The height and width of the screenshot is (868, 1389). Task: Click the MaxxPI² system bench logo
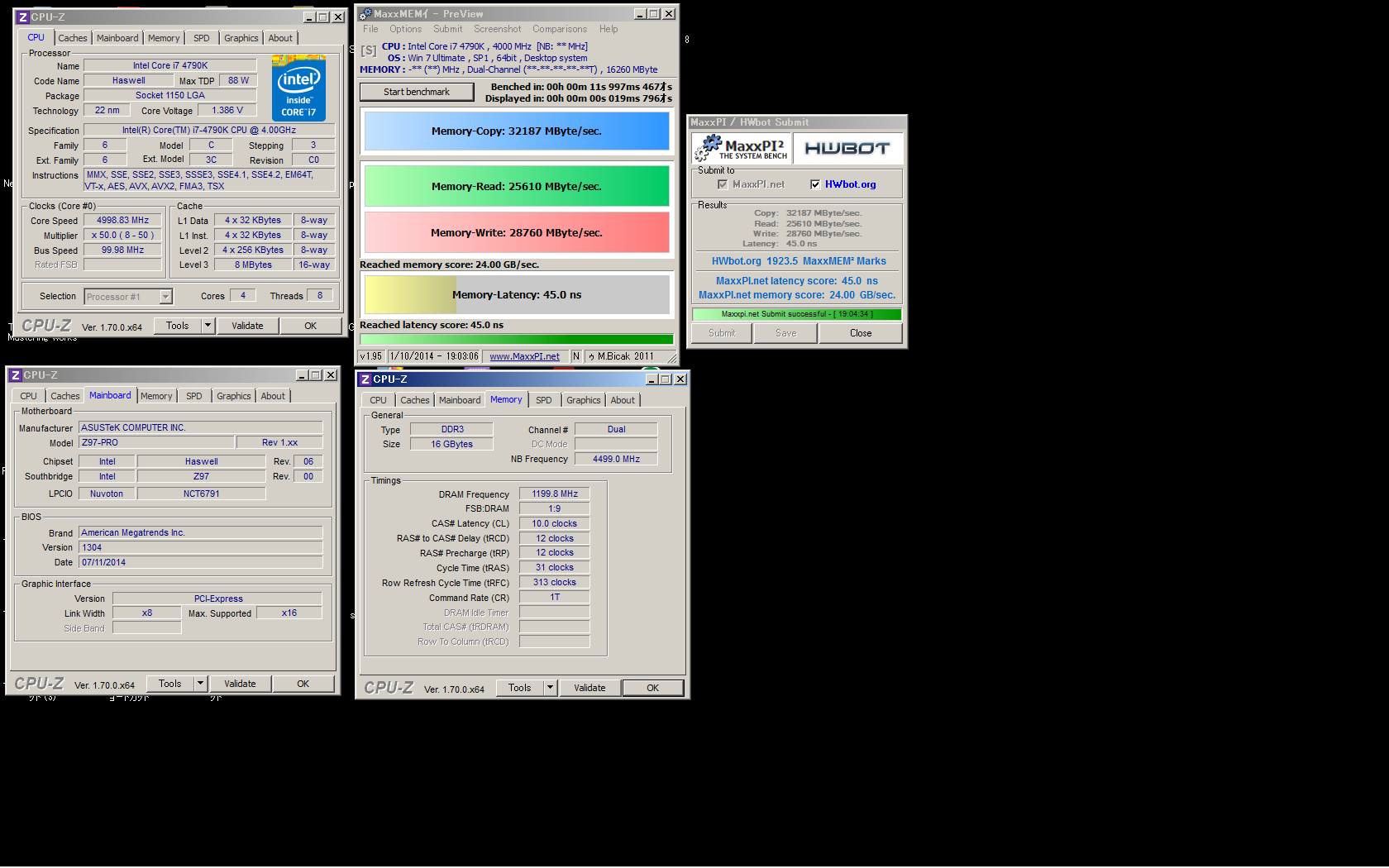pos(741,148)
